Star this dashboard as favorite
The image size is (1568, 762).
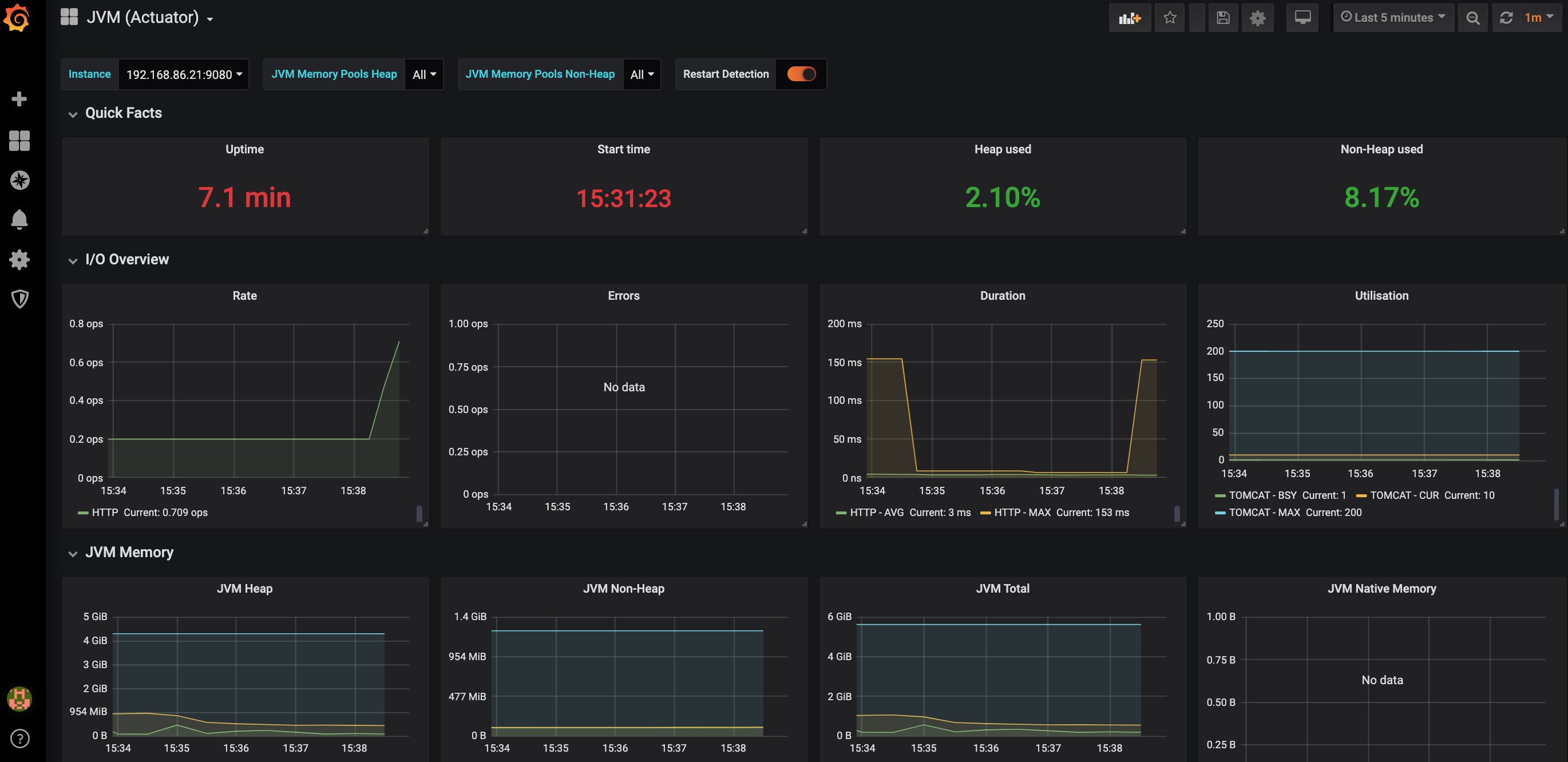1169,18
